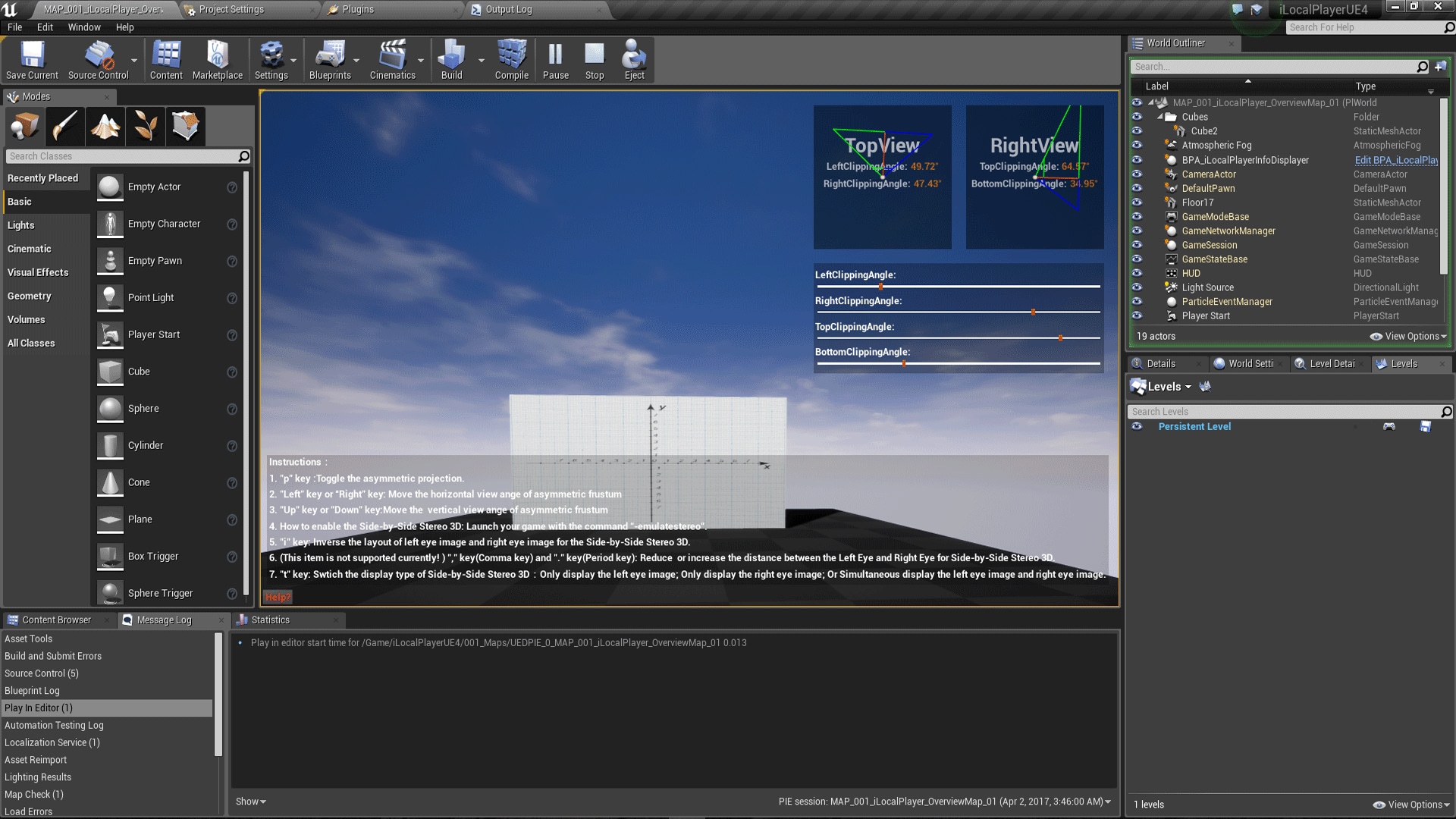
Task: Hide the Atmospheric Fog actor
Action: point(1137,145)
